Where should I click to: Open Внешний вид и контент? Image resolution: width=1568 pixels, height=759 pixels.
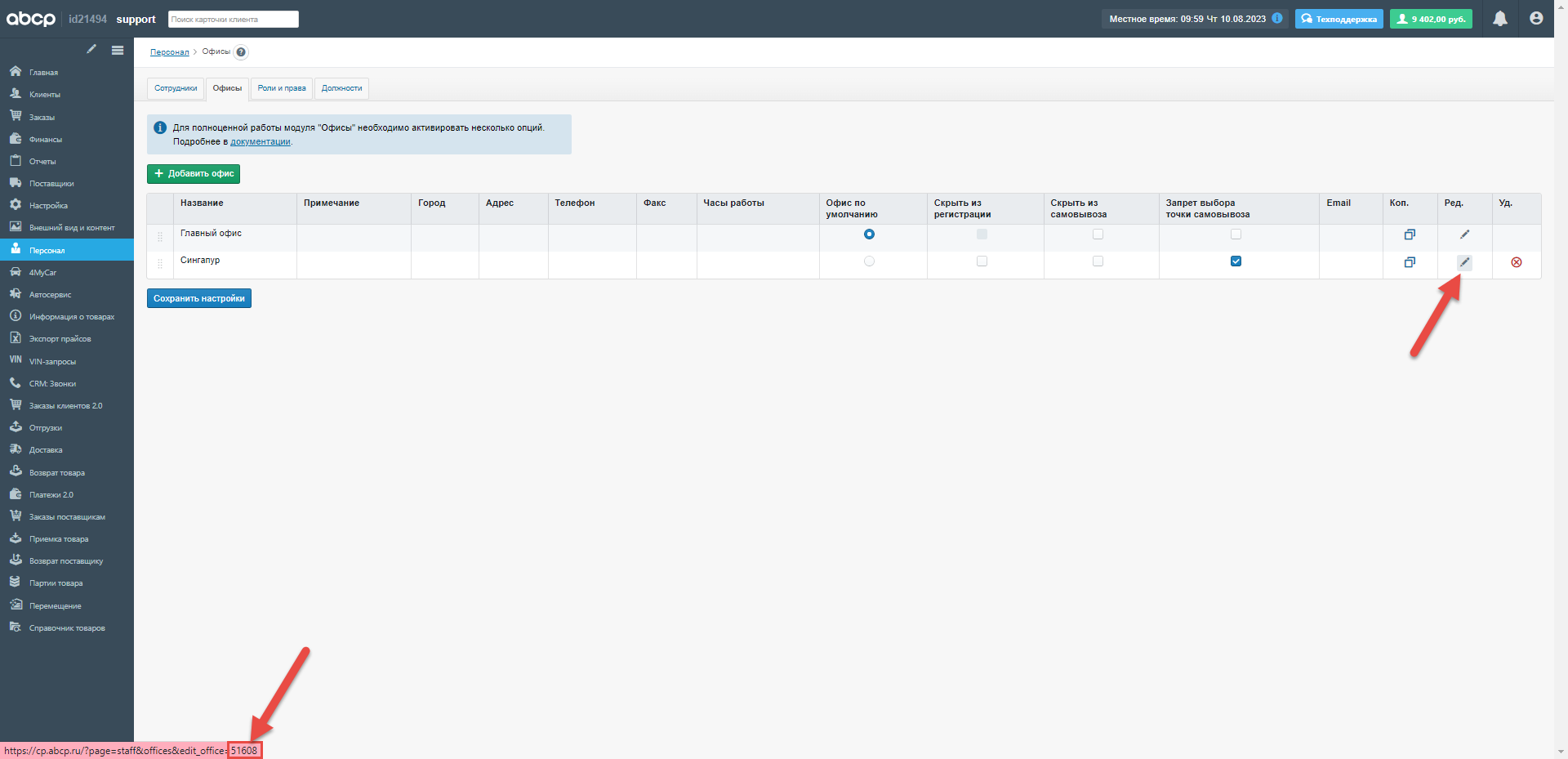pos(67,228)
